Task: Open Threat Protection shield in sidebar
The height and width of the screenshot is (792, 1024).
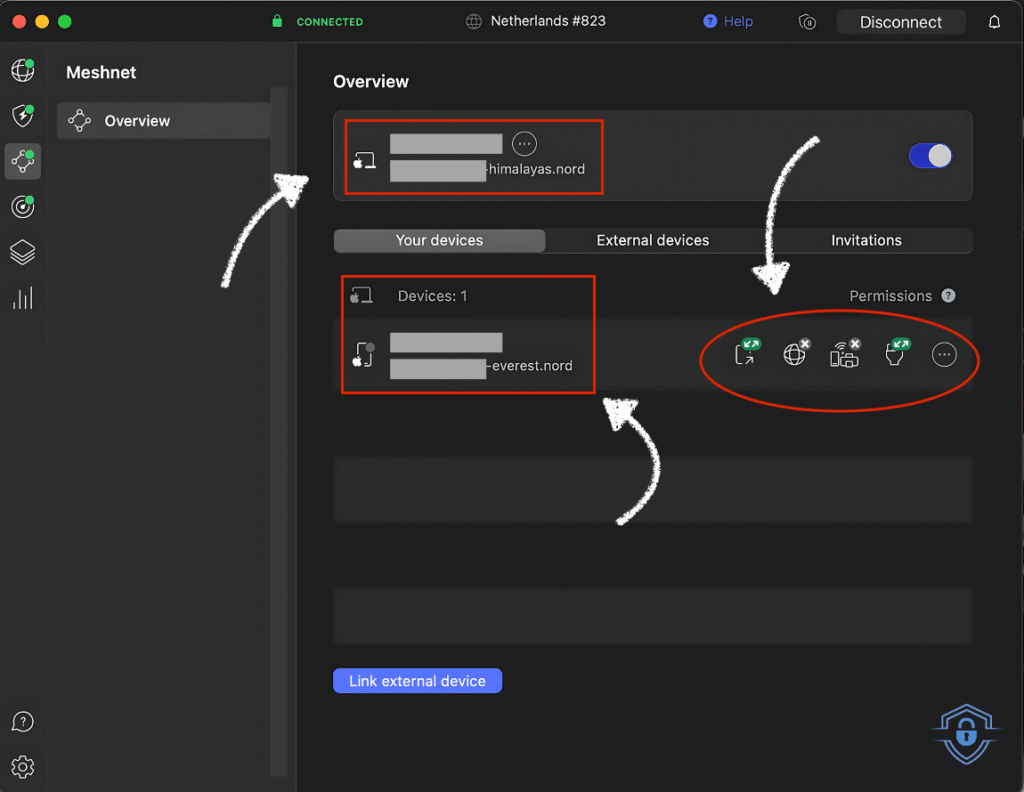Action: 23,116
